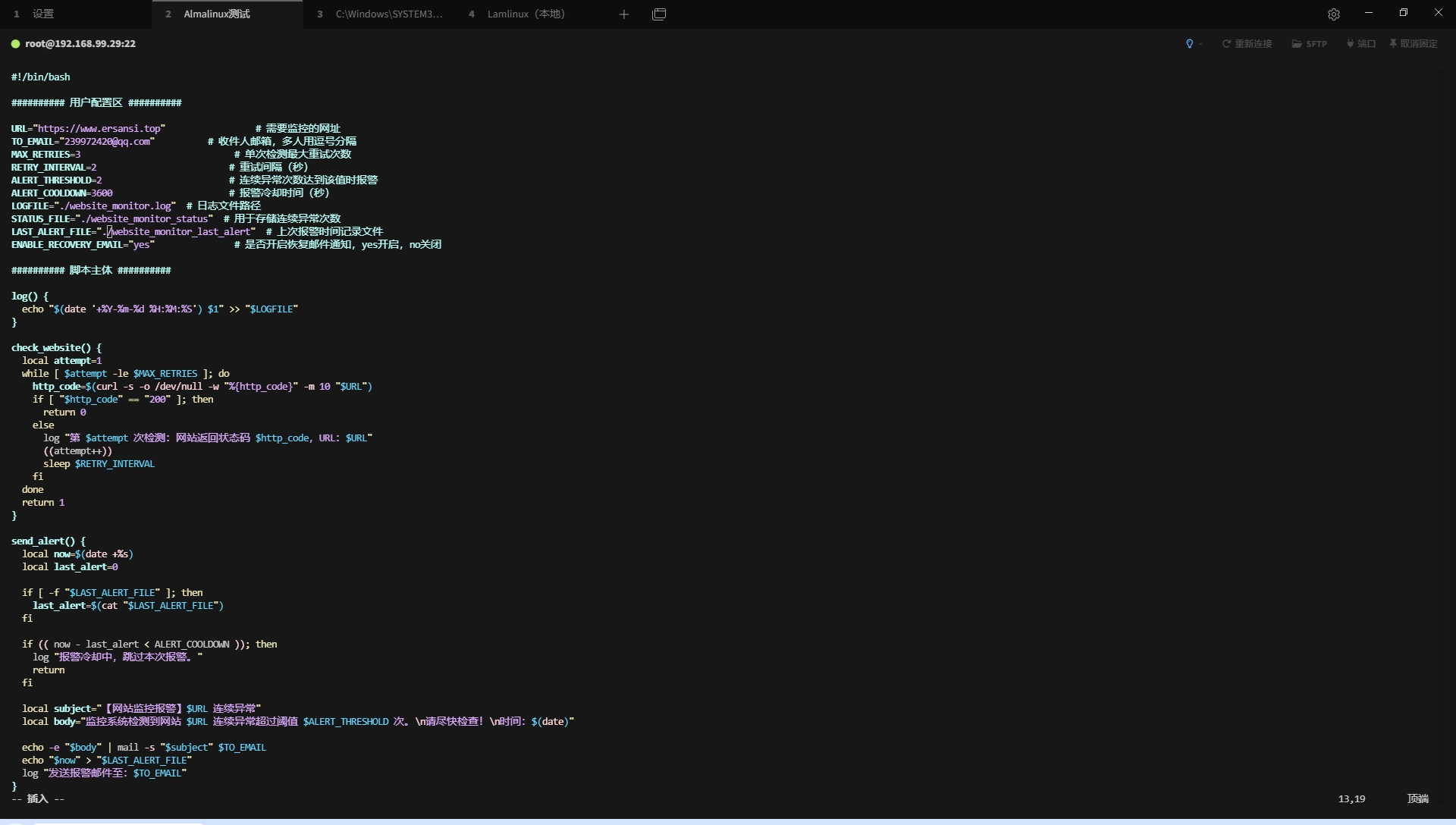
Task: Click the 用户配置区 section header comment
Action: [x=96, y=103]
